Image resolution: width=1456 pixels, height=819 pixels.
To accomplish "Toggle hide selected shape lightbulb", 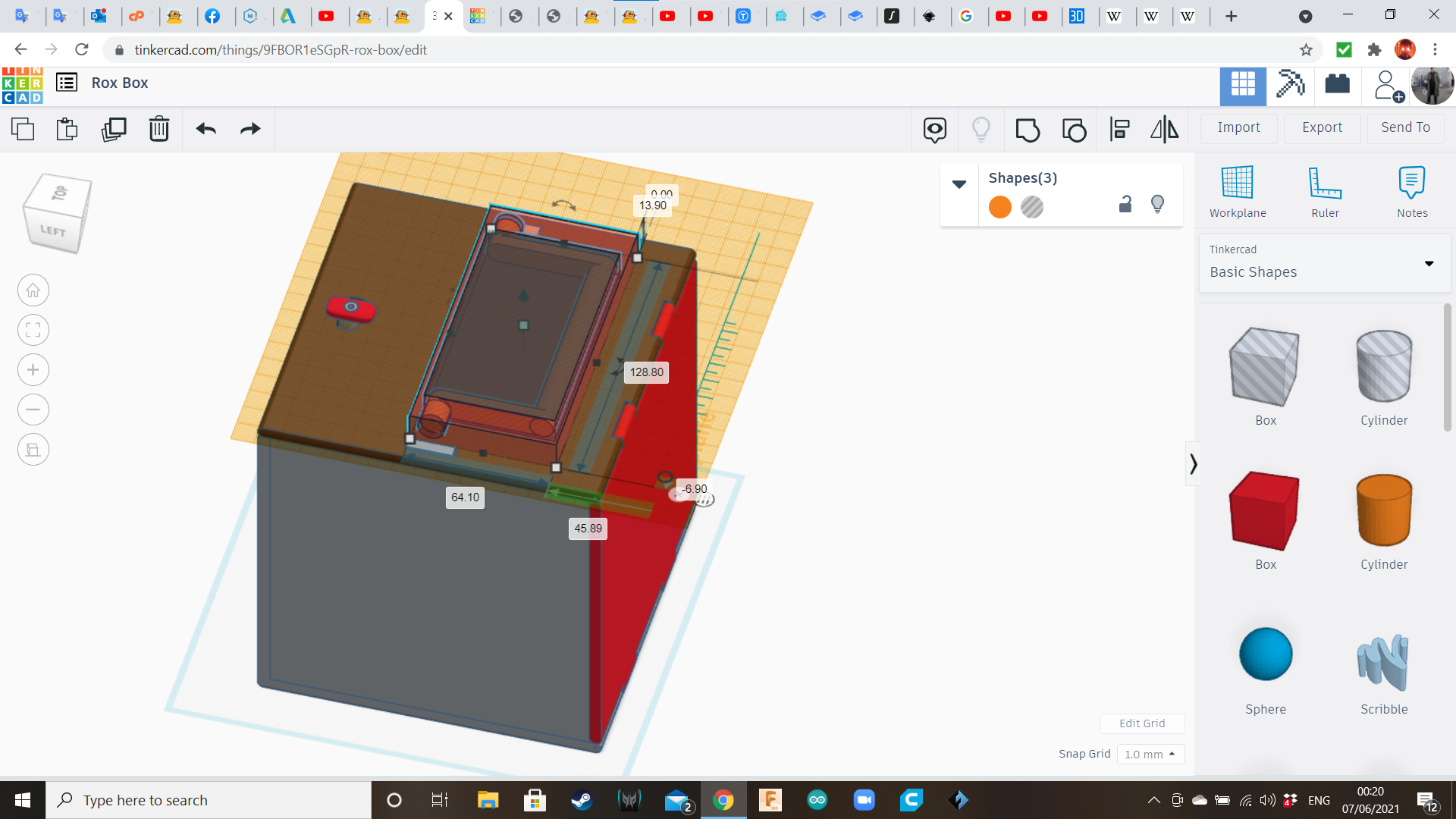I will tap(1157, 204).
